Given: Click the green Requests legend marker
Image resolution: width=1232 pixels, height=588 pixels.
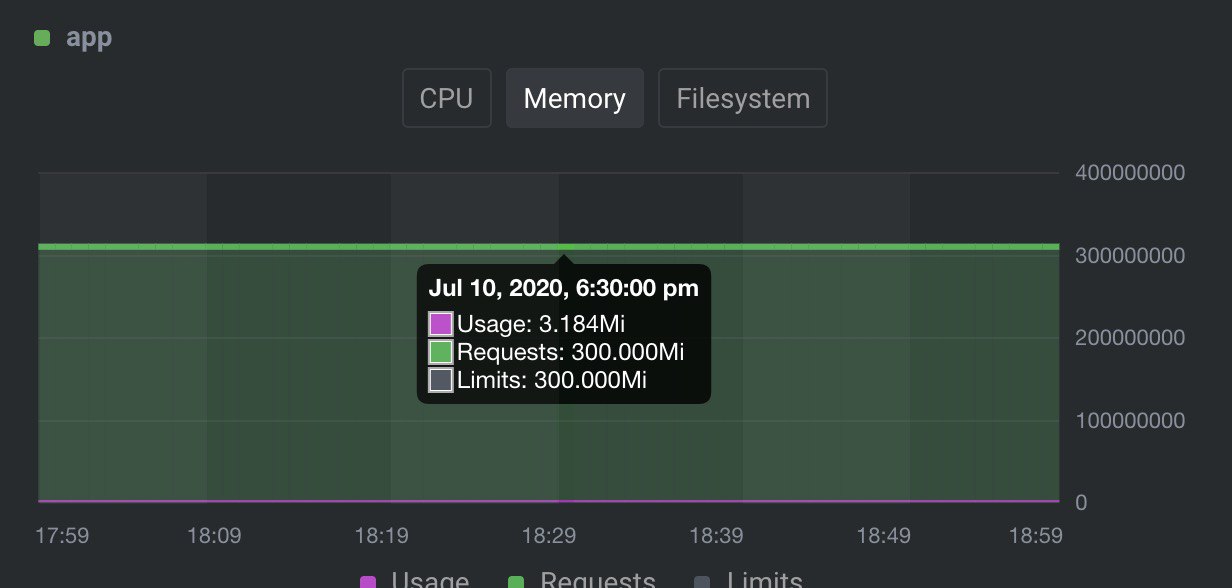Looking at the screenshot, I should (516, 582).
